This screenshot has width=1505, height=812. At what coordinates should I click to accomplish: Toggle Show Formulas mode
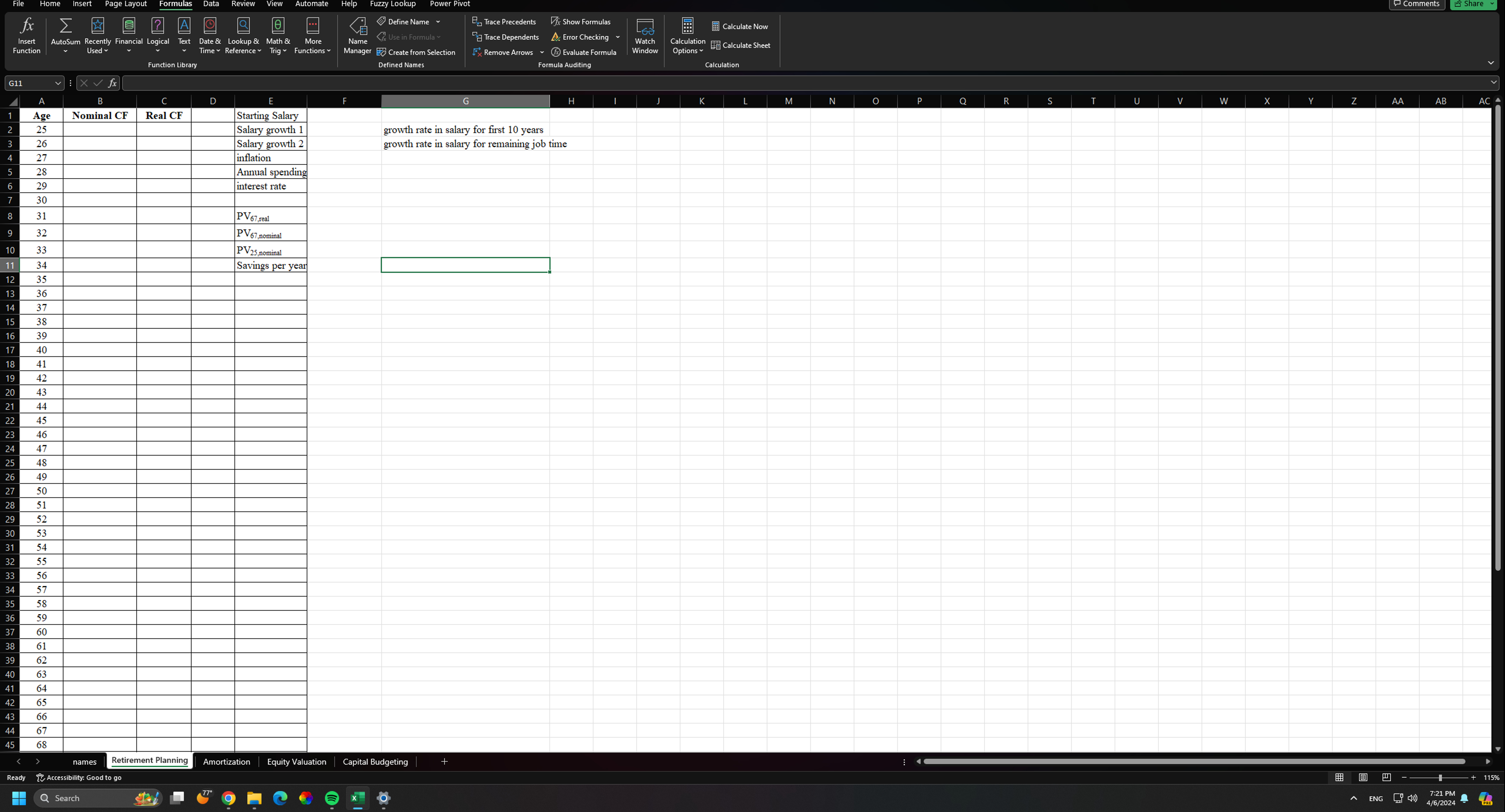tap(581, 22)
